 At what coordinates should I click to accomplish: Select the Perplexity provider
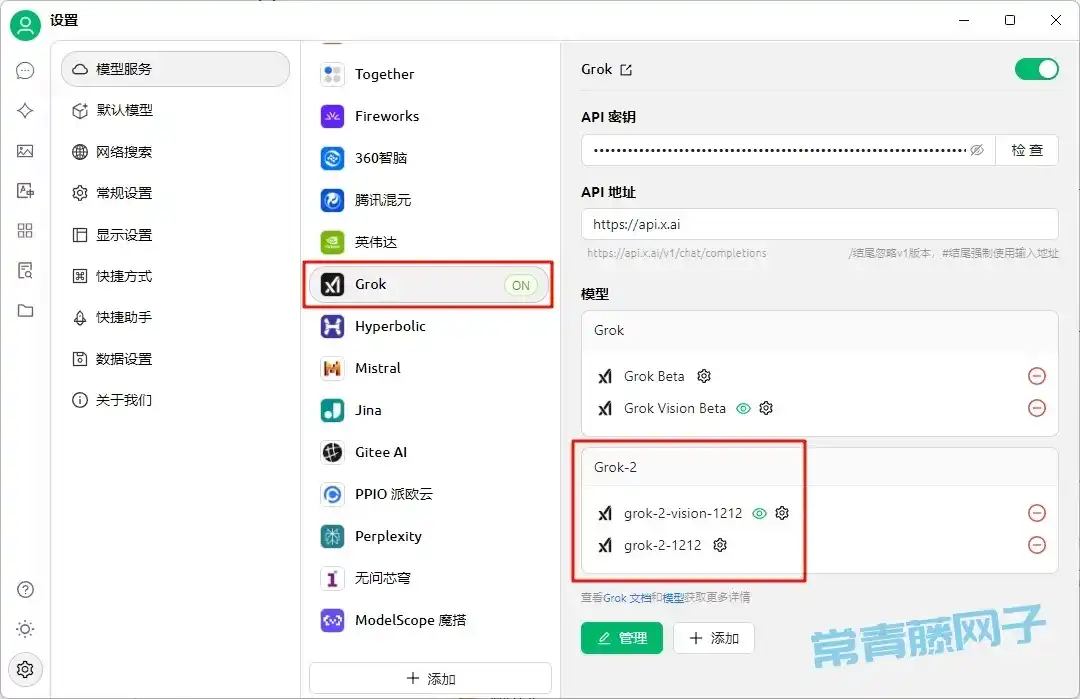point(430,536)
